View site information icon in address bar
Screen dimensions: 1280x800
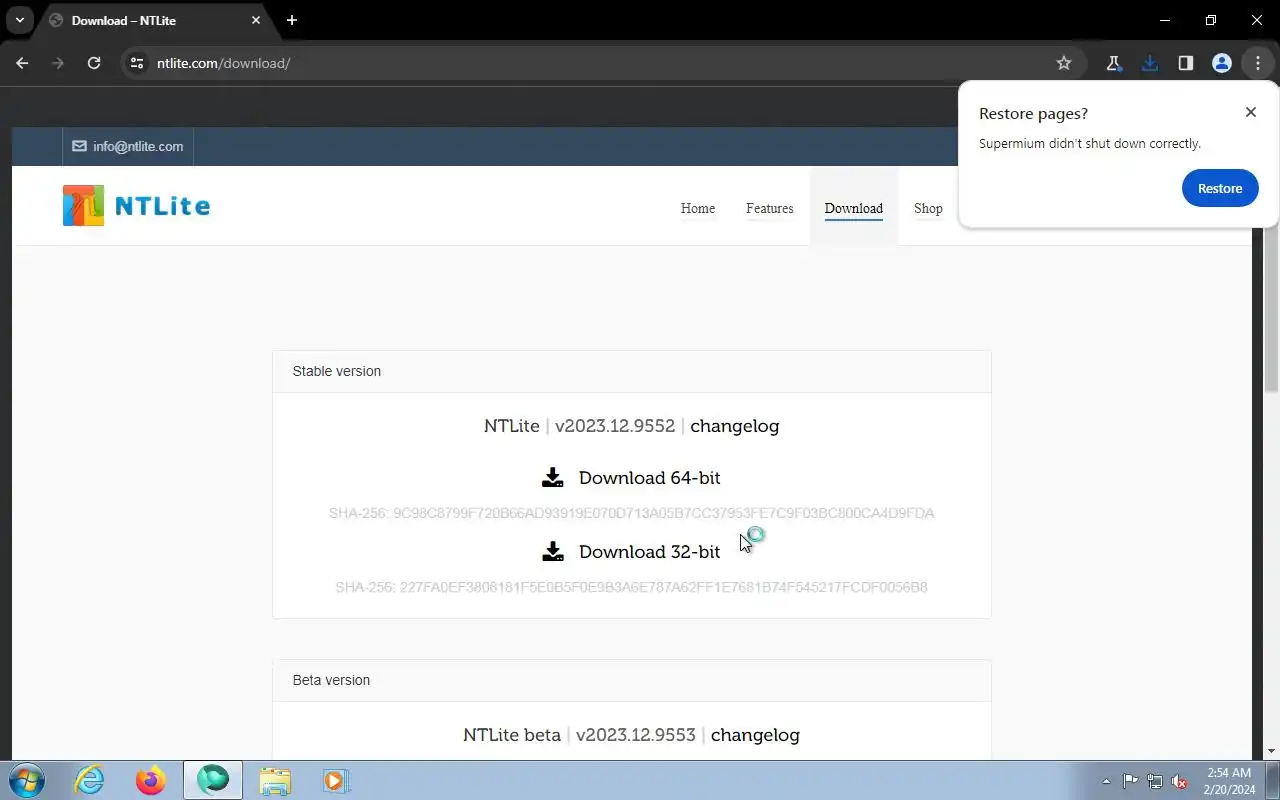tap(138, 63)
